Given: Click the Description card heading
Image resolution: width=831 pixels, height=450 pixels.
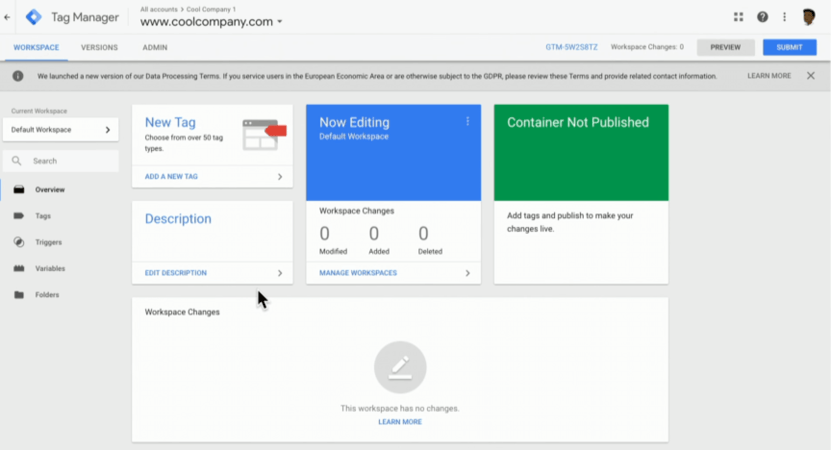Looking at the screenshot, I should tap(178, 219).
